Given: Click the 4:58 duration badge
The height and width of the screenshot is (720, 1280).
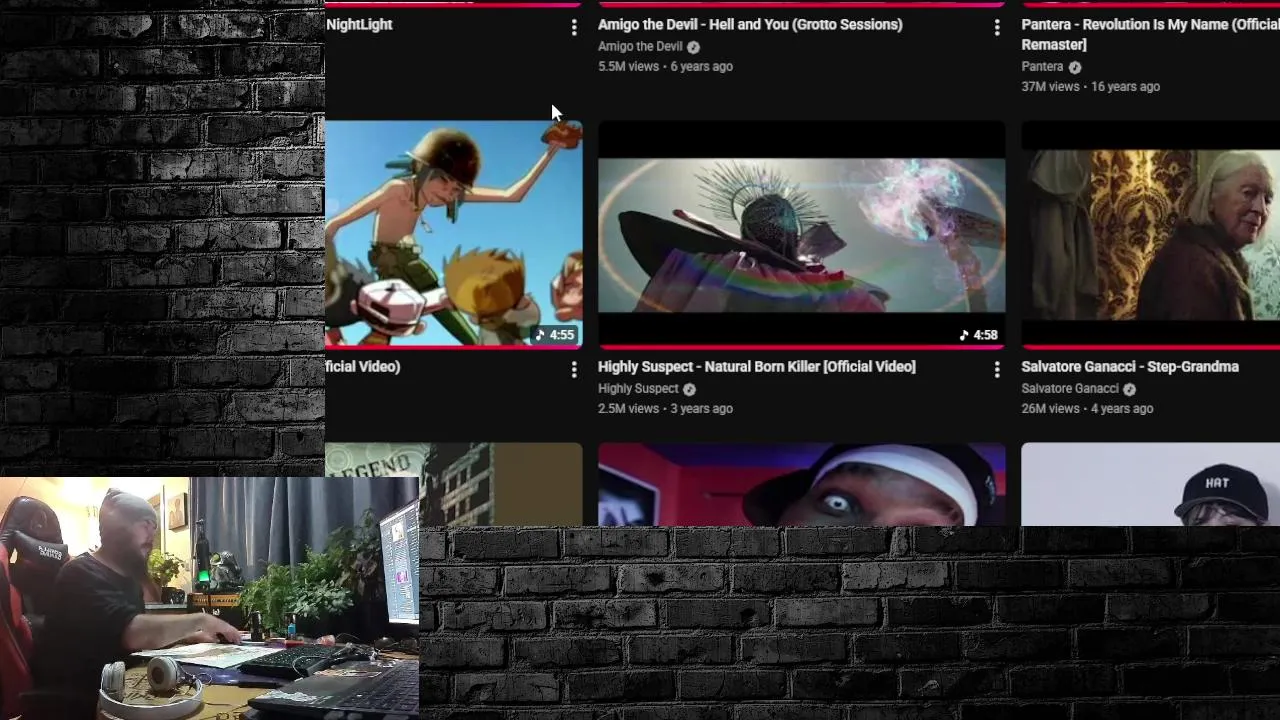Looking at the screenshot, I should click(x=978, y=335).
